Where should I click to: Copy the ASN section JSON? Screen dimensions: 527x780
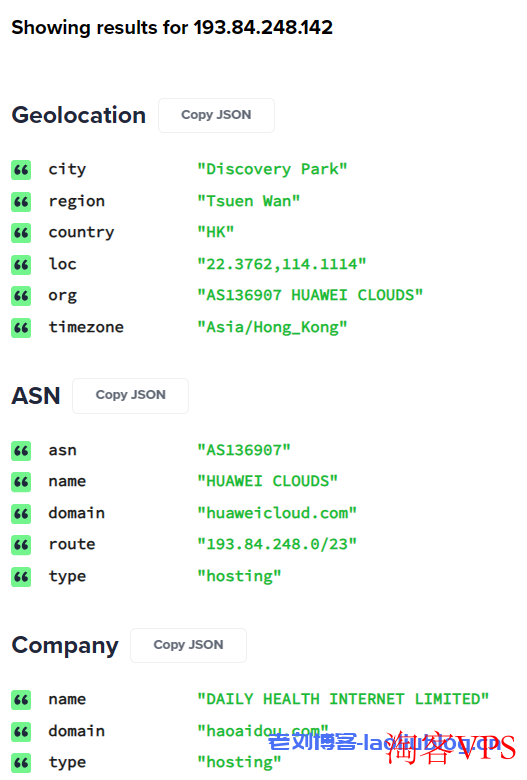(130, 395)
